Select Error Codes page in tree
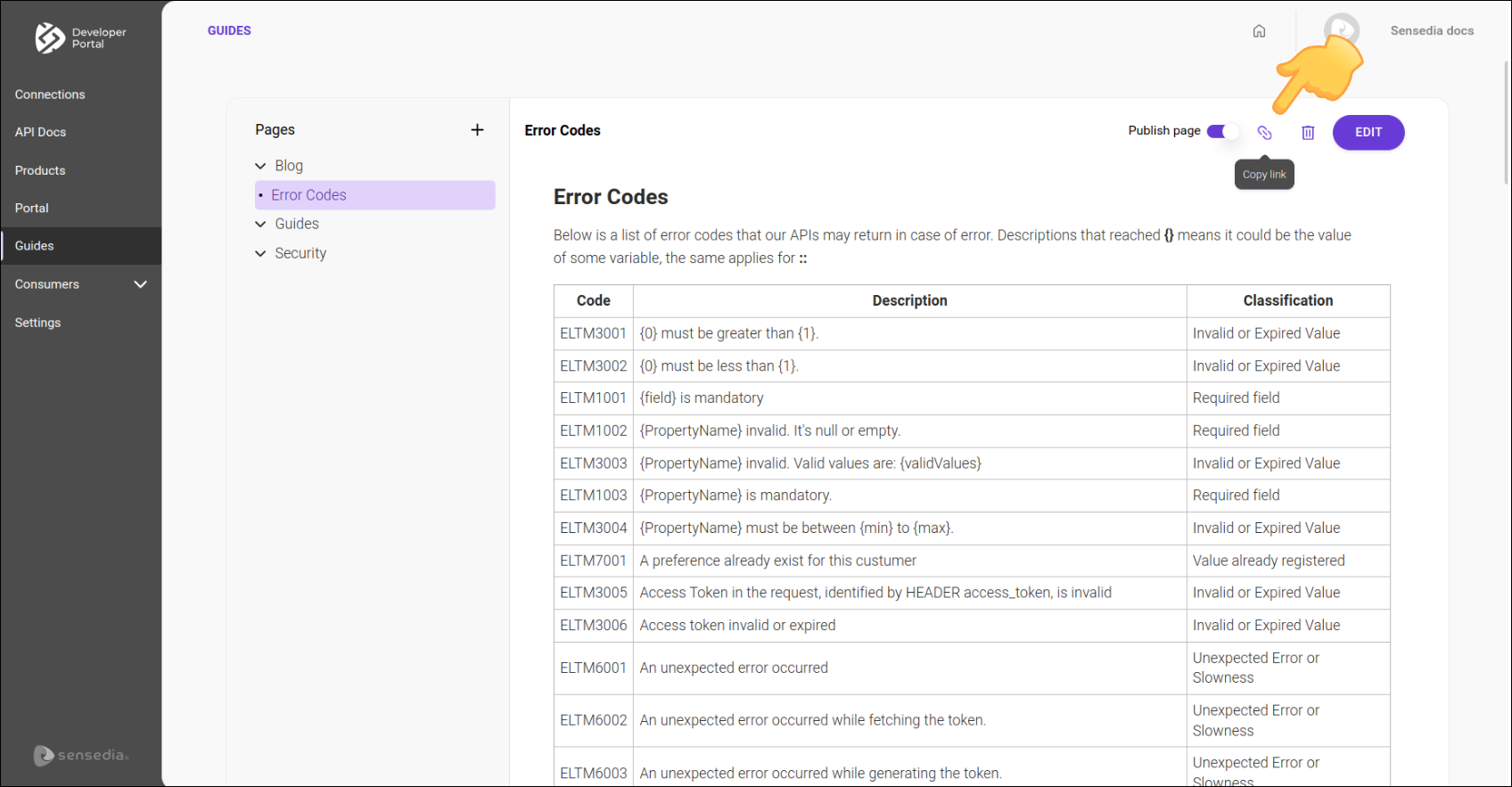The width and height of the screenshot is (1512, 787). (x=308, y=195)
